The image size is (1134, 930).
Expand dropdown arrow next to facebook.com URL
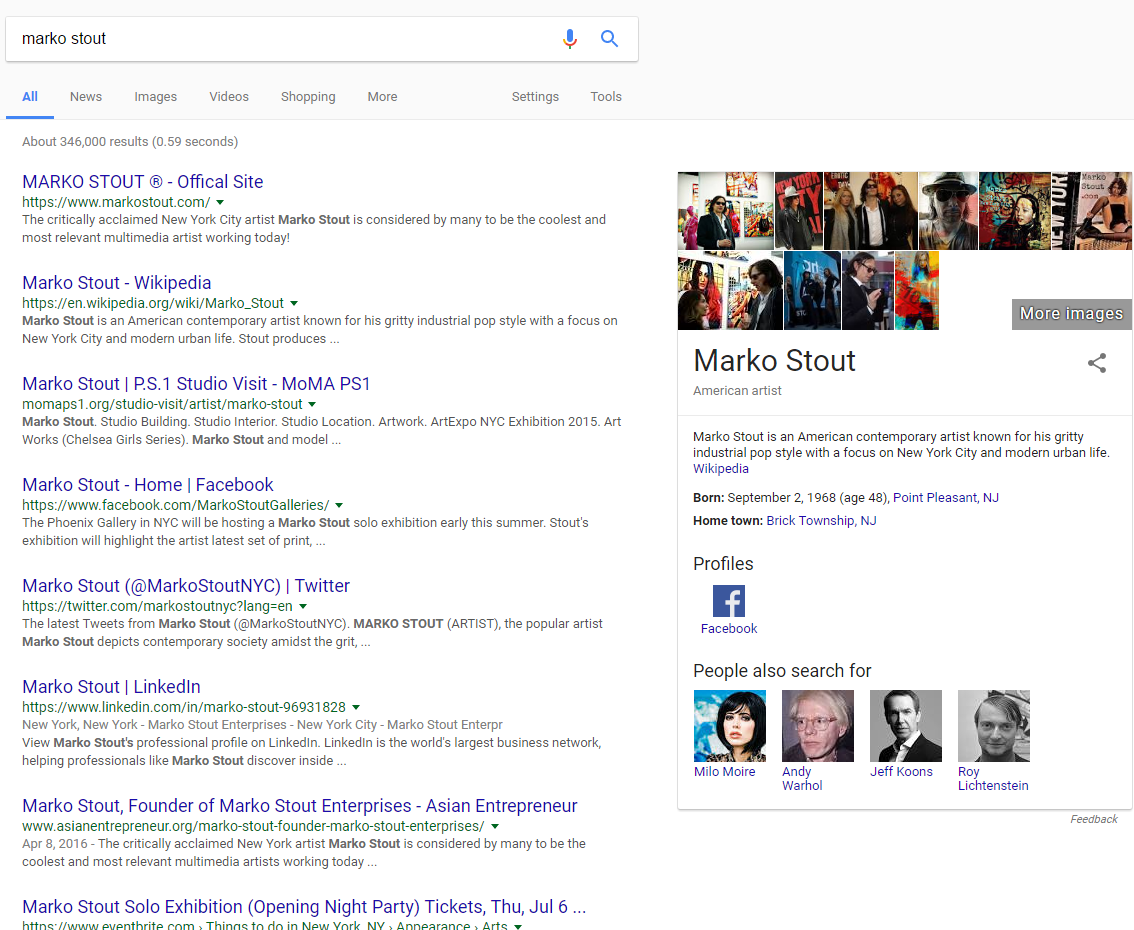pyautogui.click(x=339, y=505)
